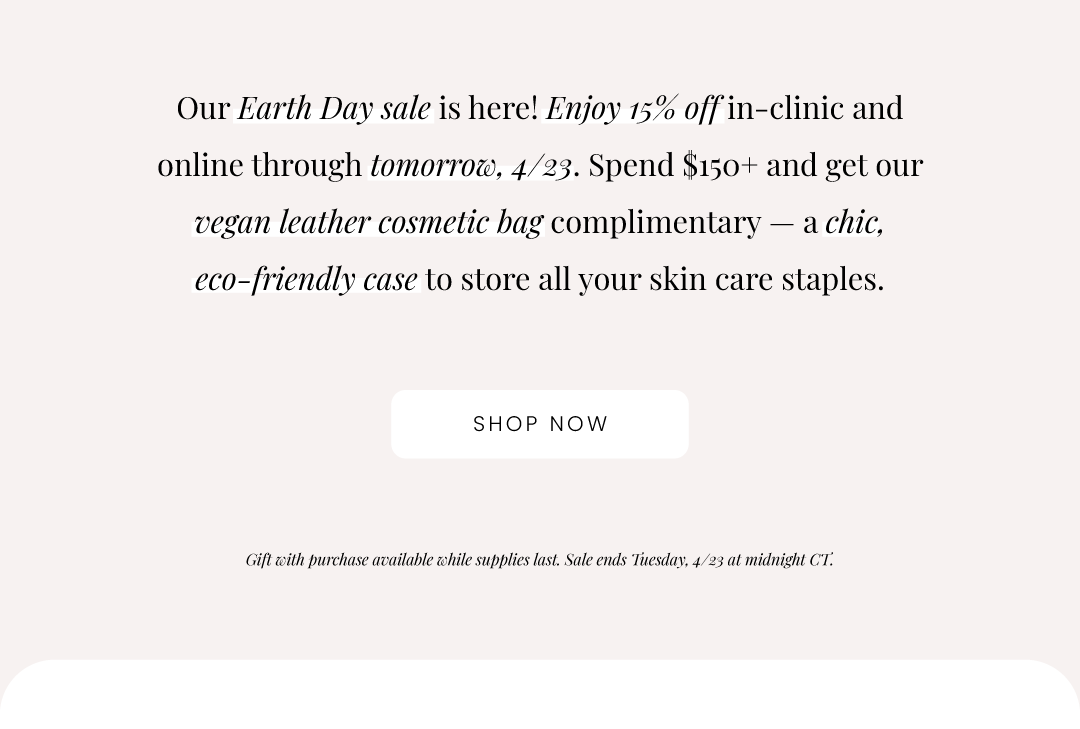The image size is (1080, 729).
Task: Click the 'online through' text
Action: pos(260,166)
